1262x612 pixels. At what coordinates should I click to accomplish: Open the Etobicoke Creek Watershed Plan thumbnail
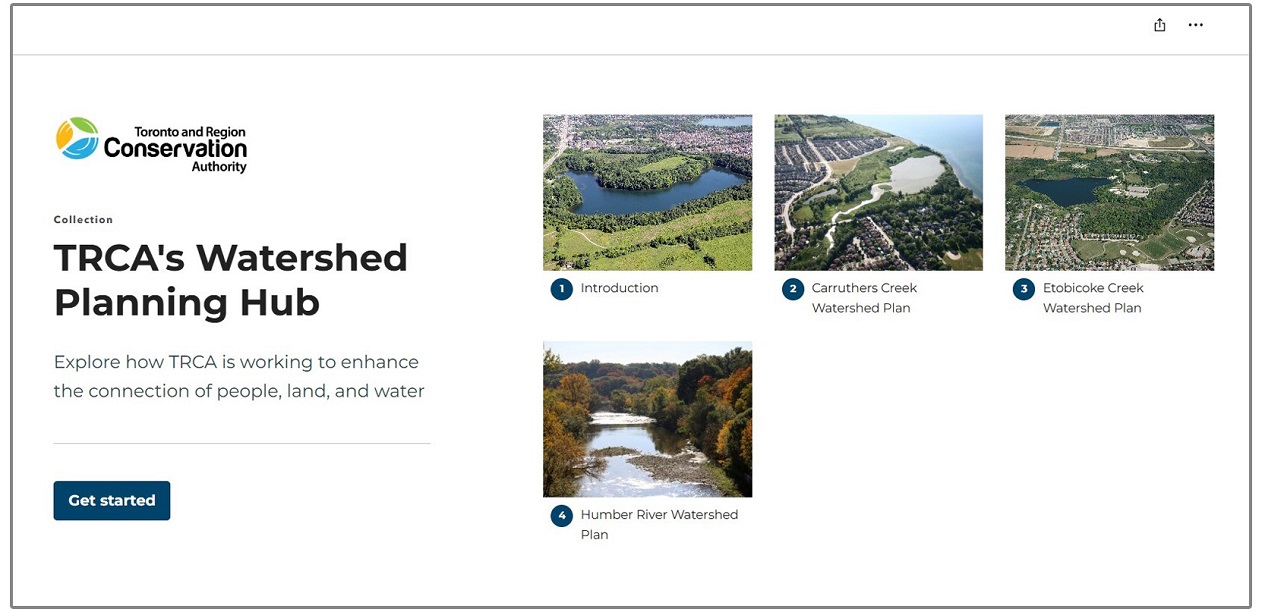pyautogui.click(x=1109, y=192)
